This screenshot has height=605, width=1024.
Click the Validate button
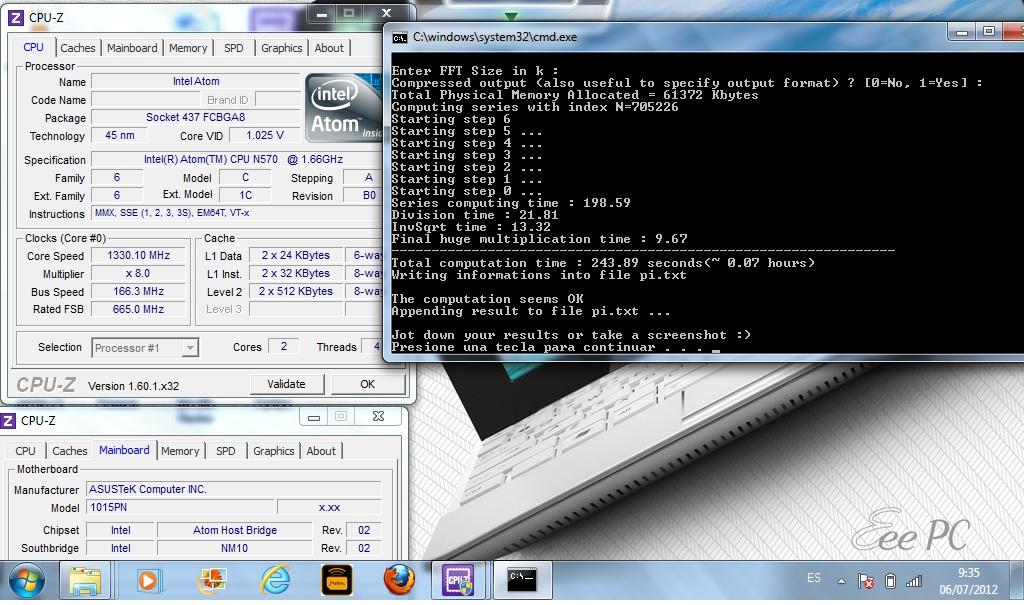coord(287,384)
